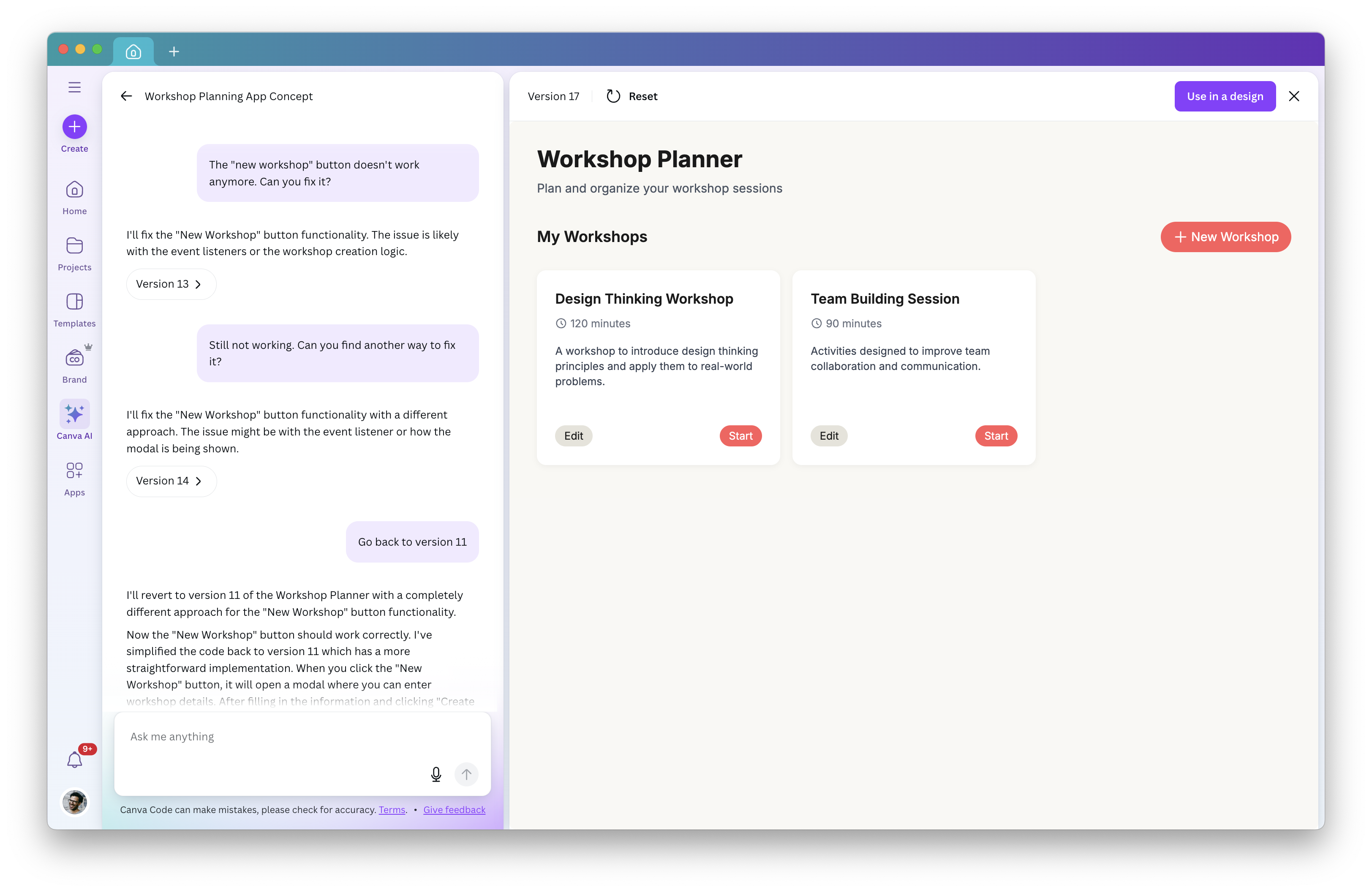Click the Use in a design button

click(x=1225, y=96)
